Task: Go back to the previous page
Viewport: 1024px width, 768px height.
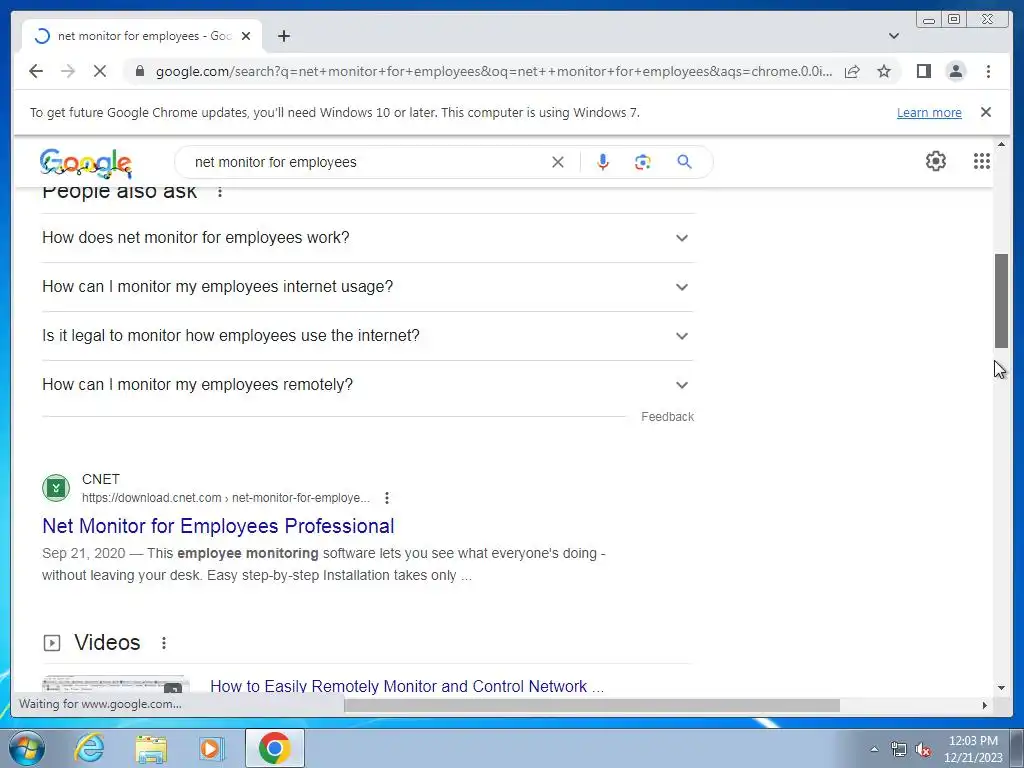Action: click(36, 71)
